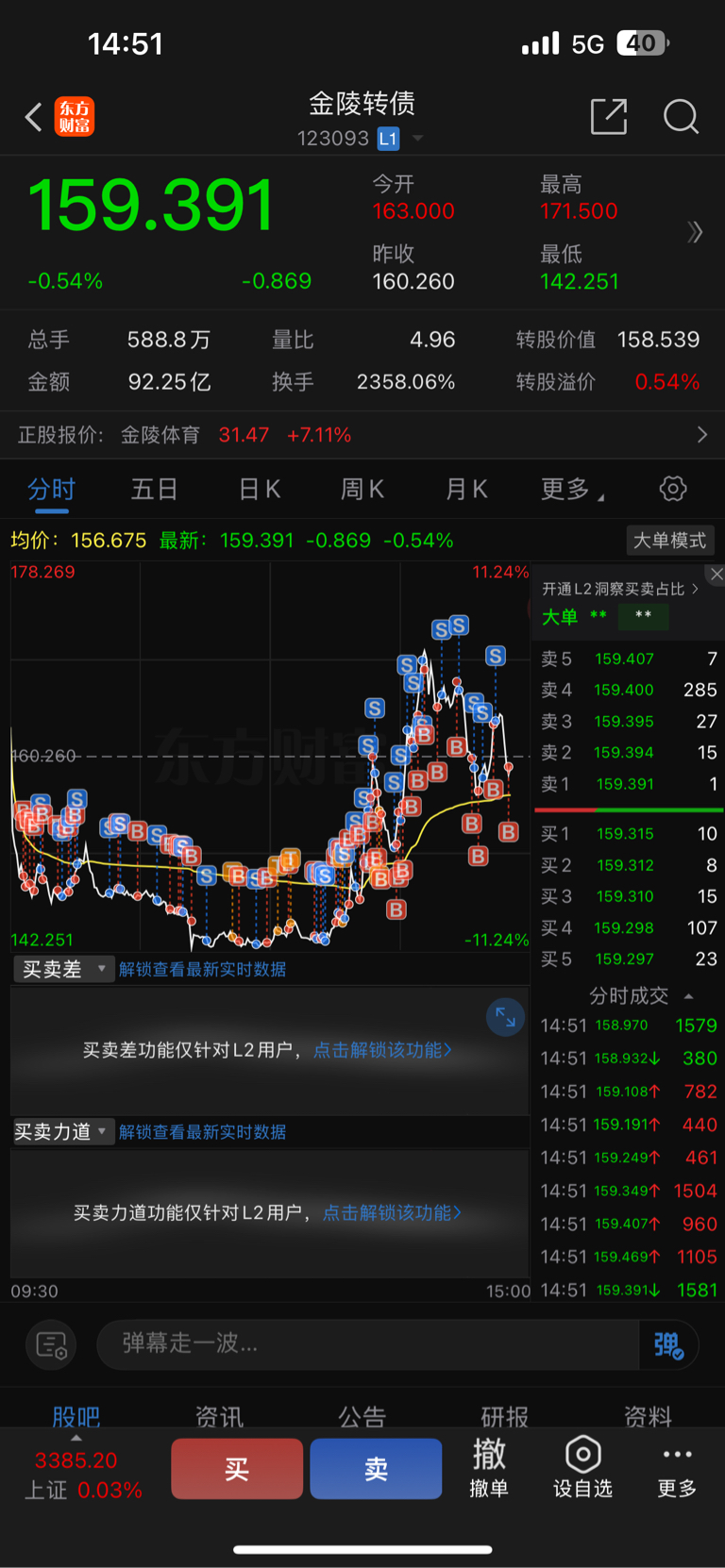Expand more quote details with double chevron
This screenshot has height=1568, width=725.
pos(696,232)
